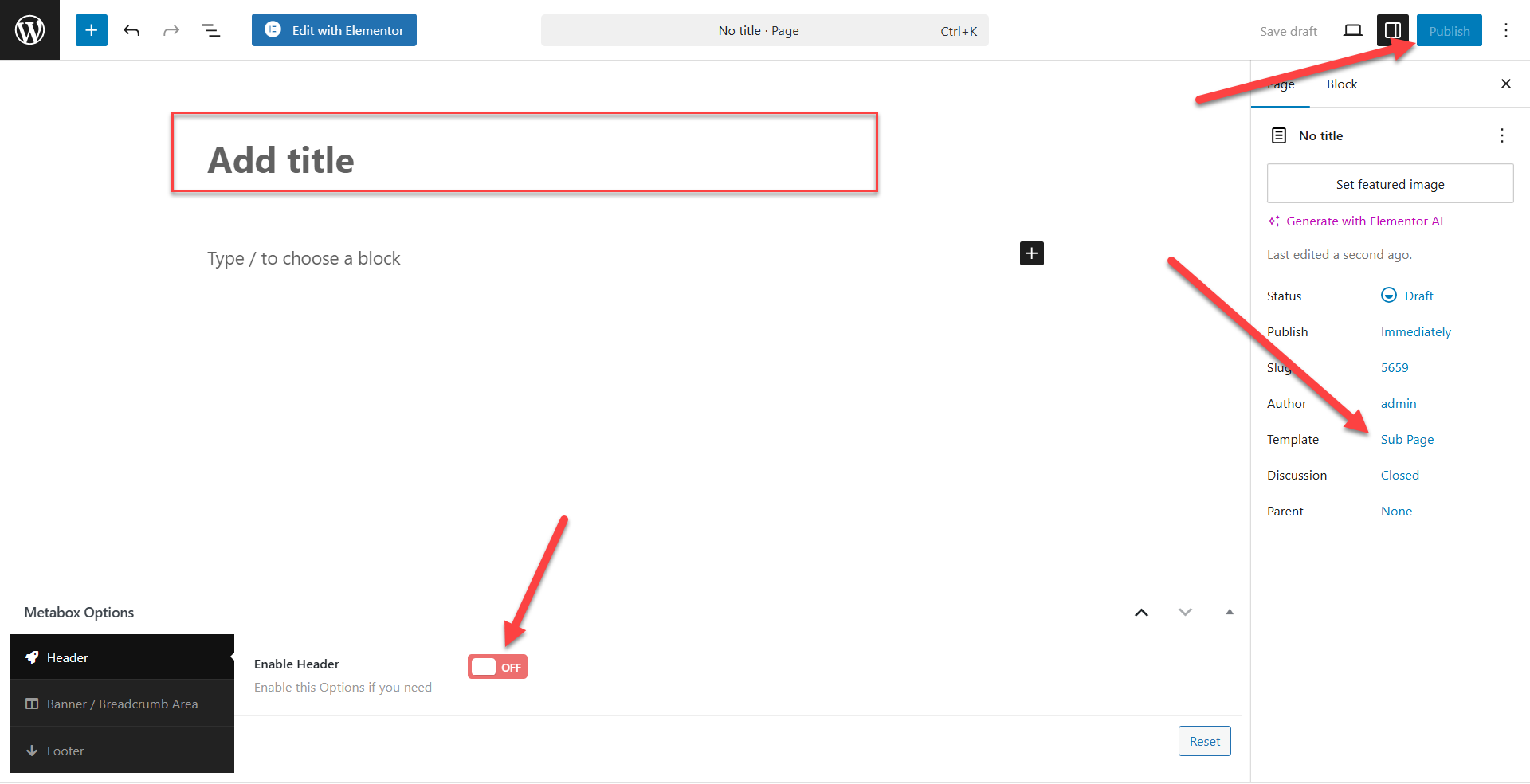Move Metabox Options panel up
1530x784 pixels.
click(1141, 612)
